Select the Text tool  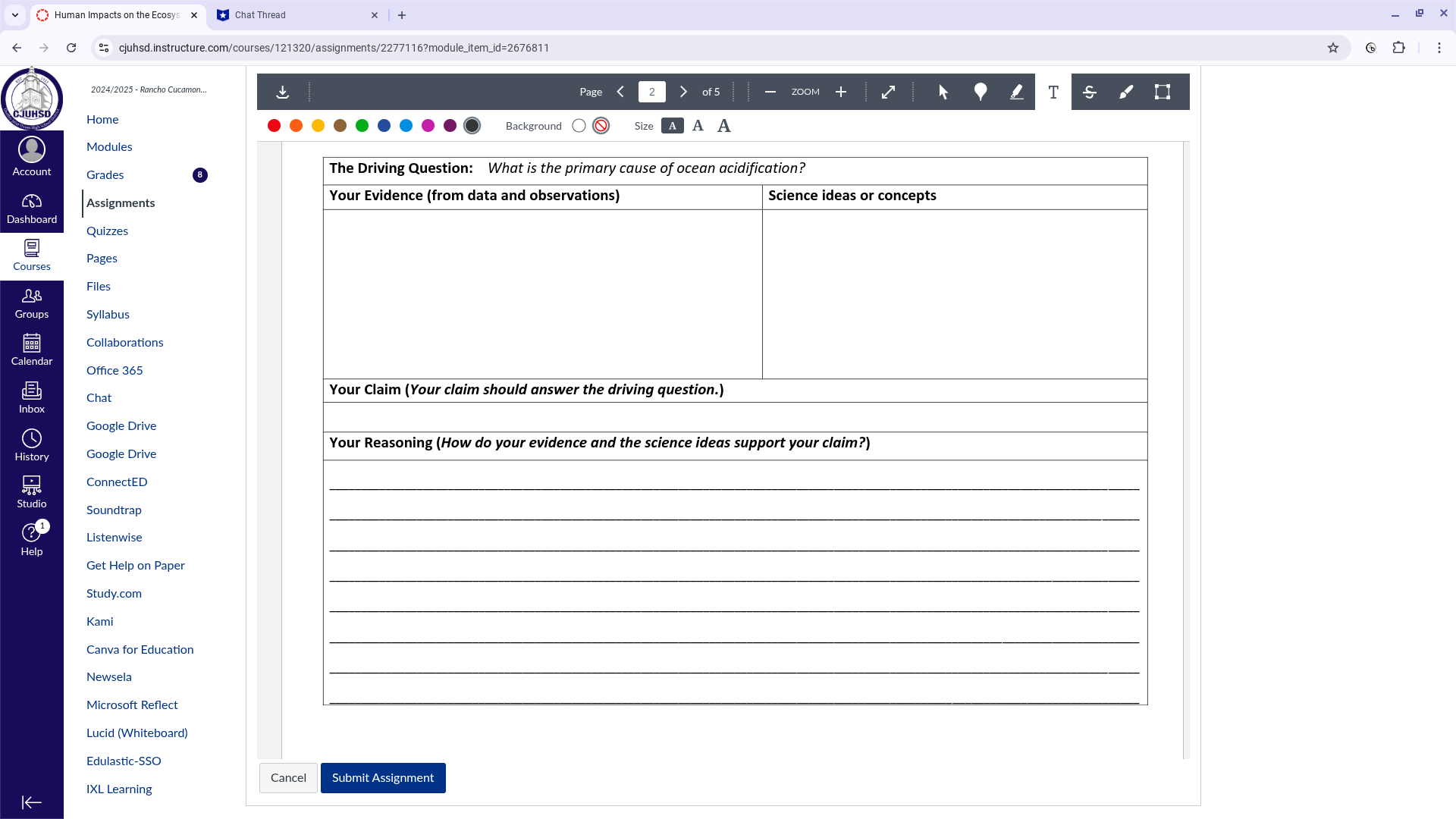click(x=1053, y=92)
